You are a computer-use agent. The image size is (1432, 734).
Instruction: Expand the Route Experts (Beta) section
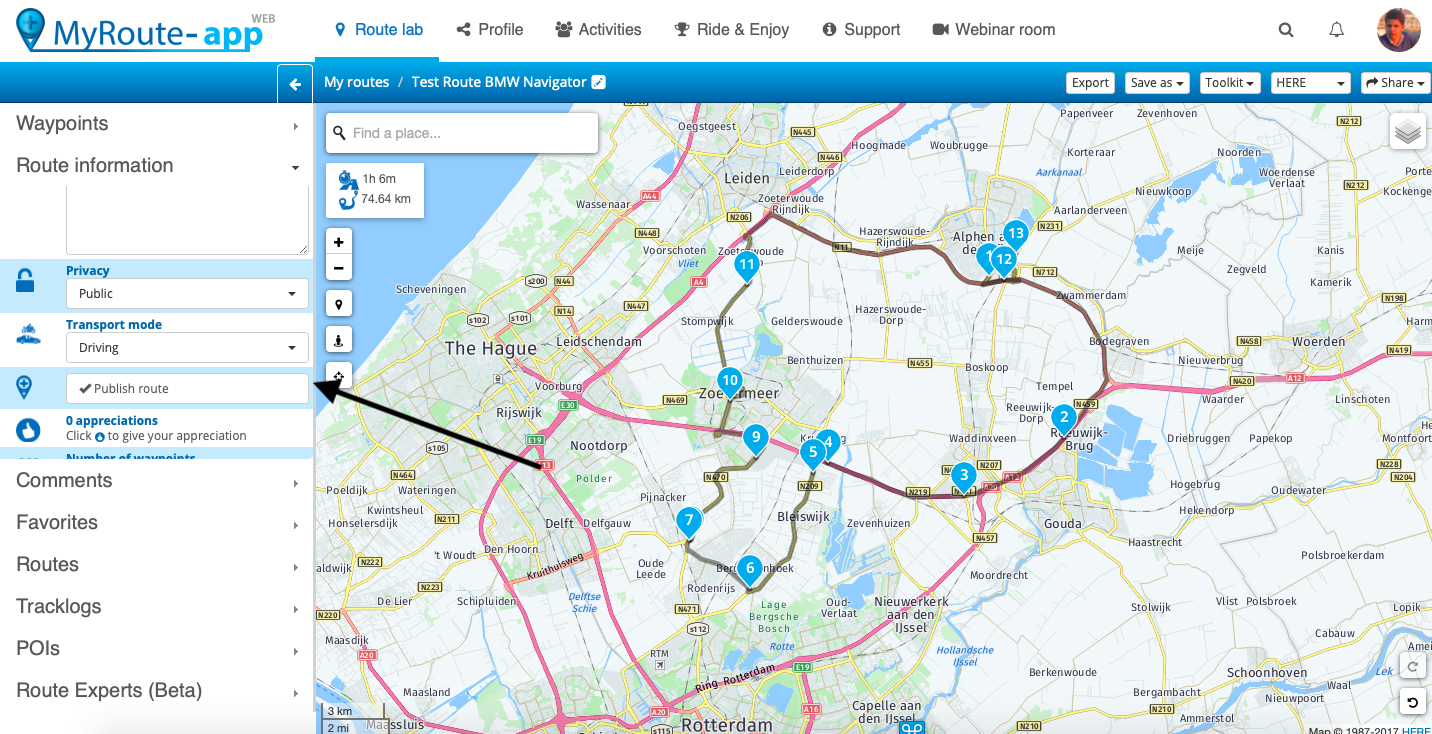click(x=157, y=691)
